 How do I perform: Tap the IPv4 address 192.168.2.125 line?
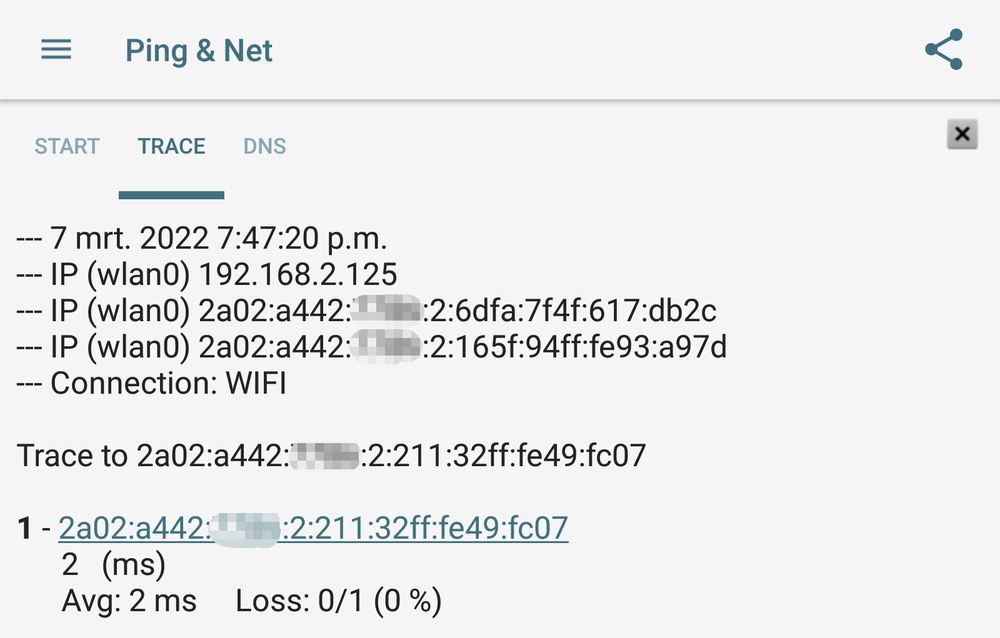(x=207, y=275)
